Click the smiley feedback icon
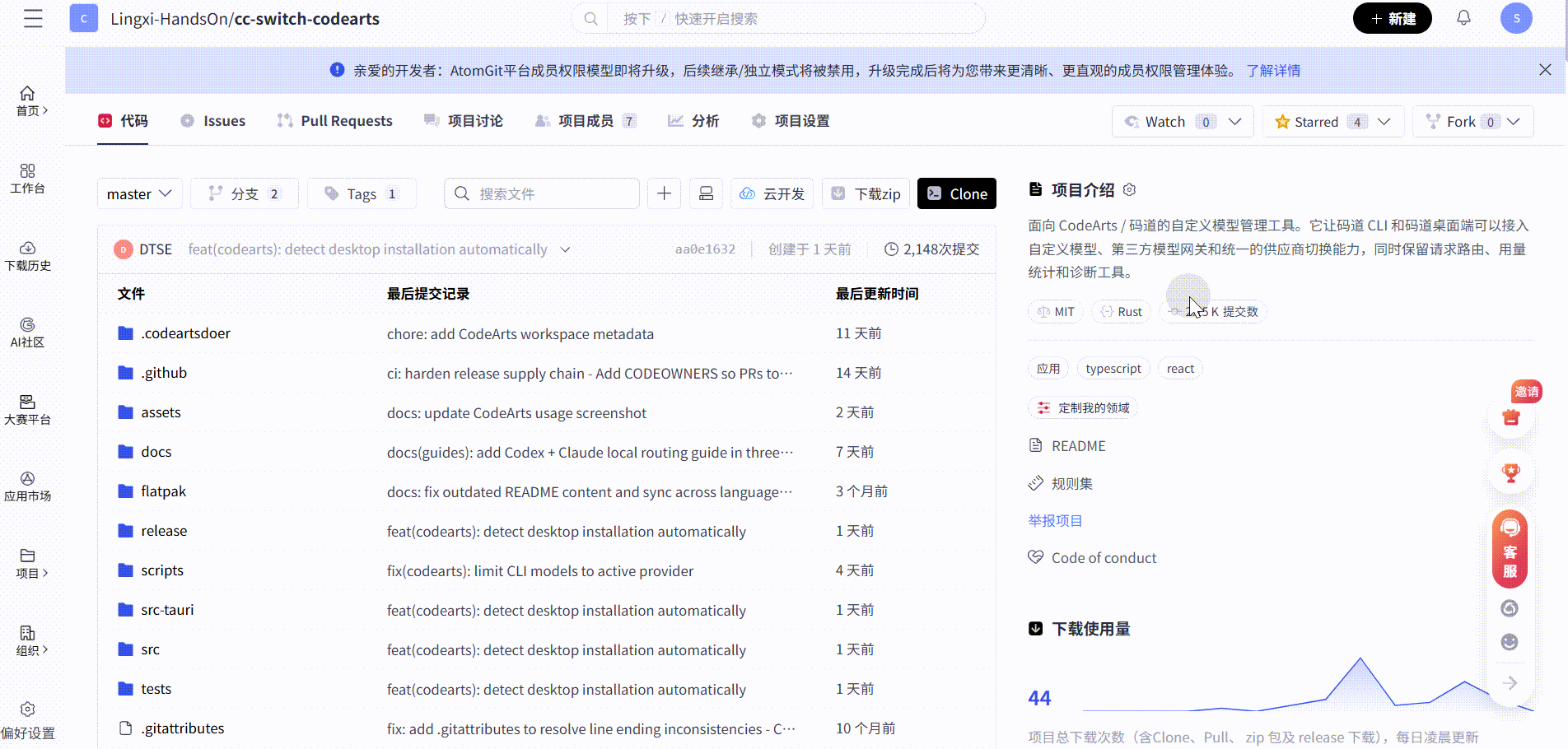 point(1510,642)
